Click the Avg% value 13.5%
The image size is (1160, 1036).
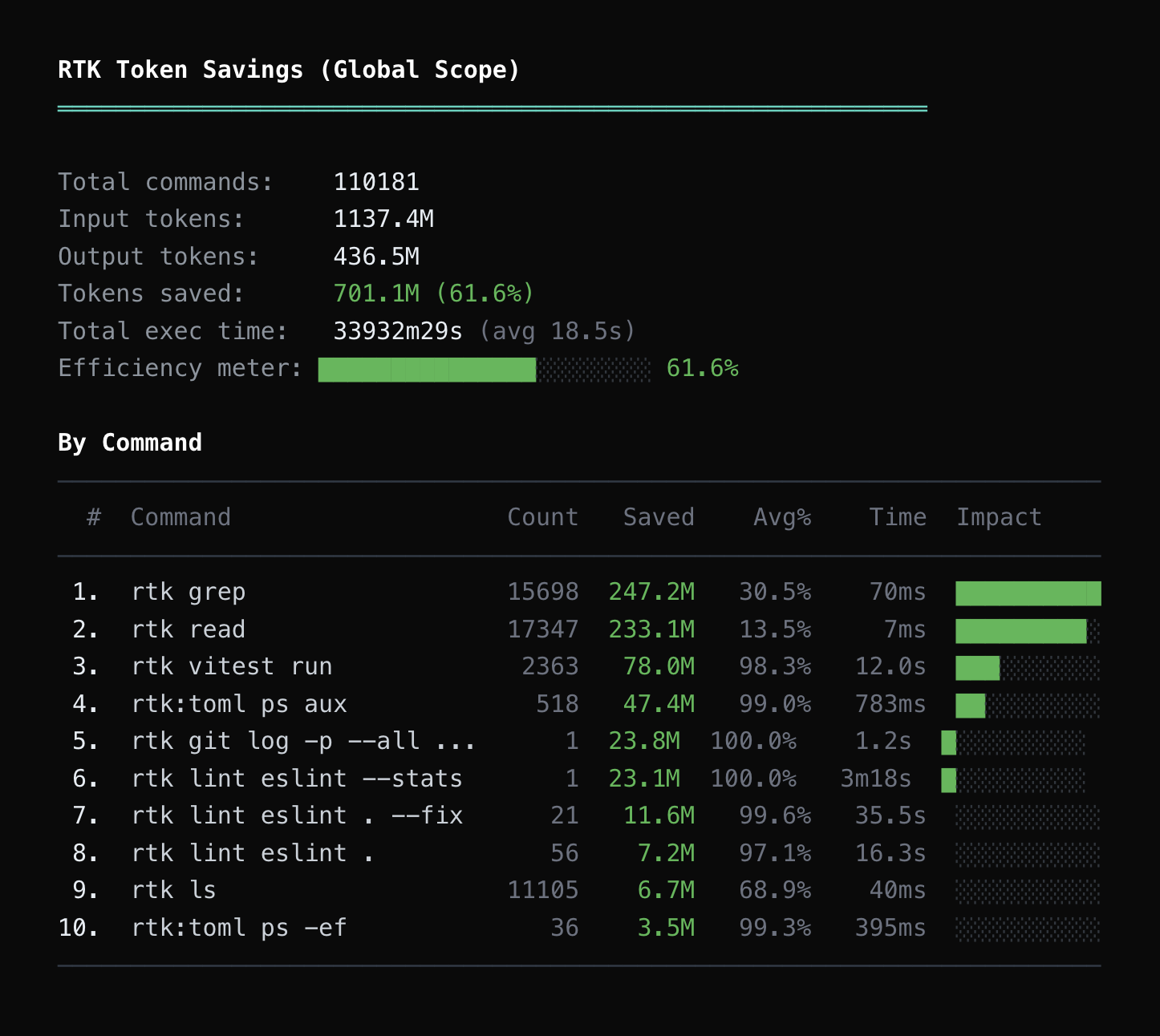[775, 629]
